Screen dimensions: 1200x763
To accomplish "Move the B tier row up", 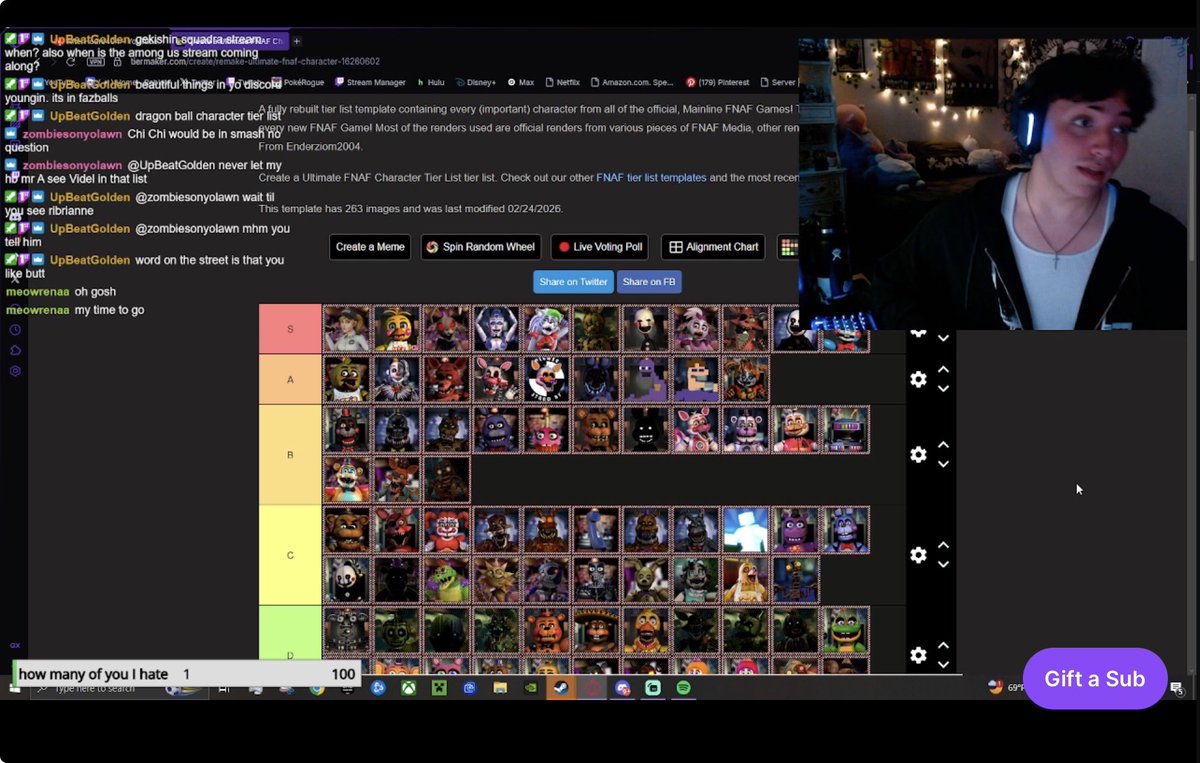I will (943, 445).
